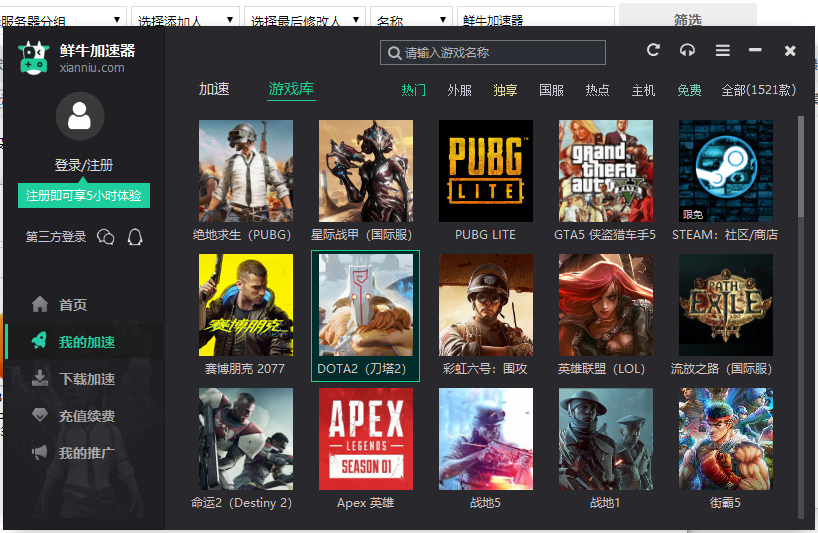818x533 pixels.
Task: Open the Apex 英雄 cover
Action: point(366,439)
